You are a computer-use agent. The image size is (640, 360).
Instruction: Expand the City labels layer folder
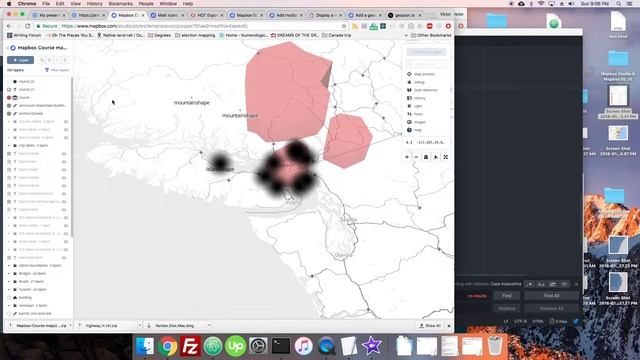click(x=9, y=145)
